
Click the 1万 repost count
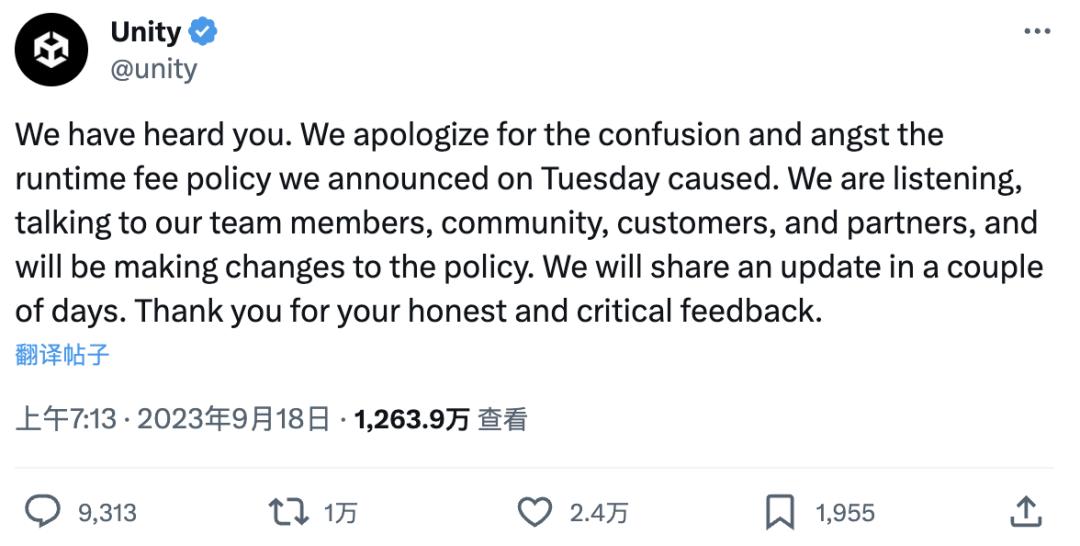point(340,514)
